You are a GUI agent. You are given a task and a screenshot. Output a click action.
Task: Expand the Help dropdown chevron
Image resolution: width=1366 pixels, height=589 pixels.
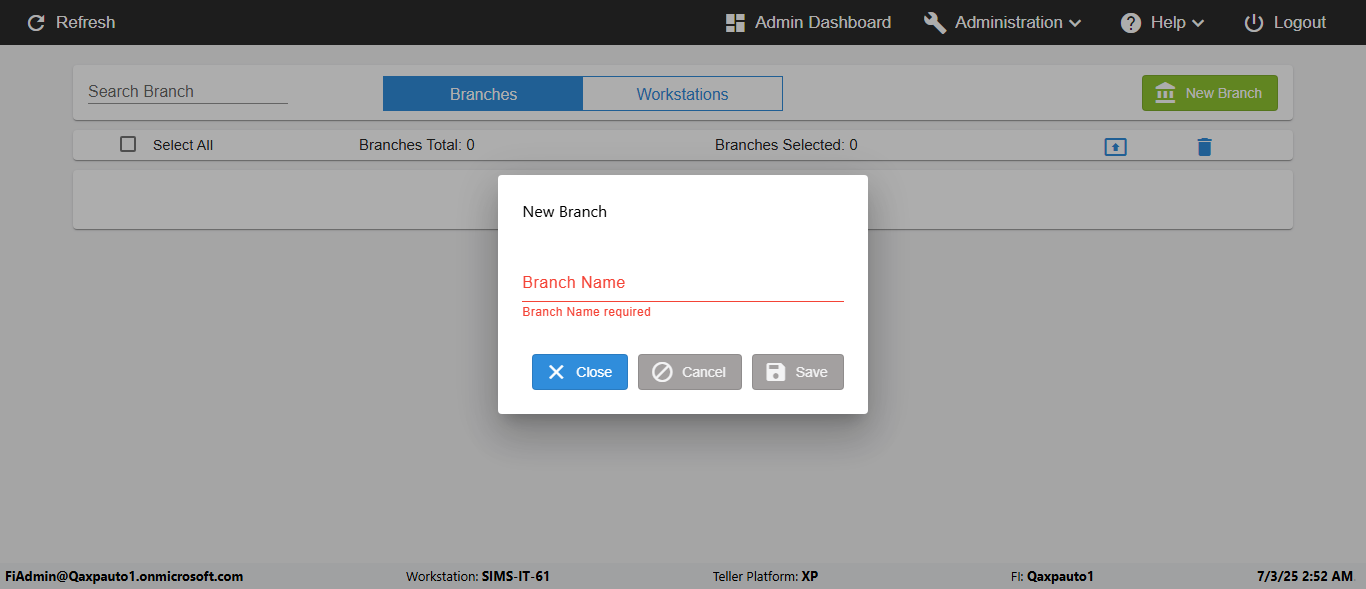coord(1198,23)
